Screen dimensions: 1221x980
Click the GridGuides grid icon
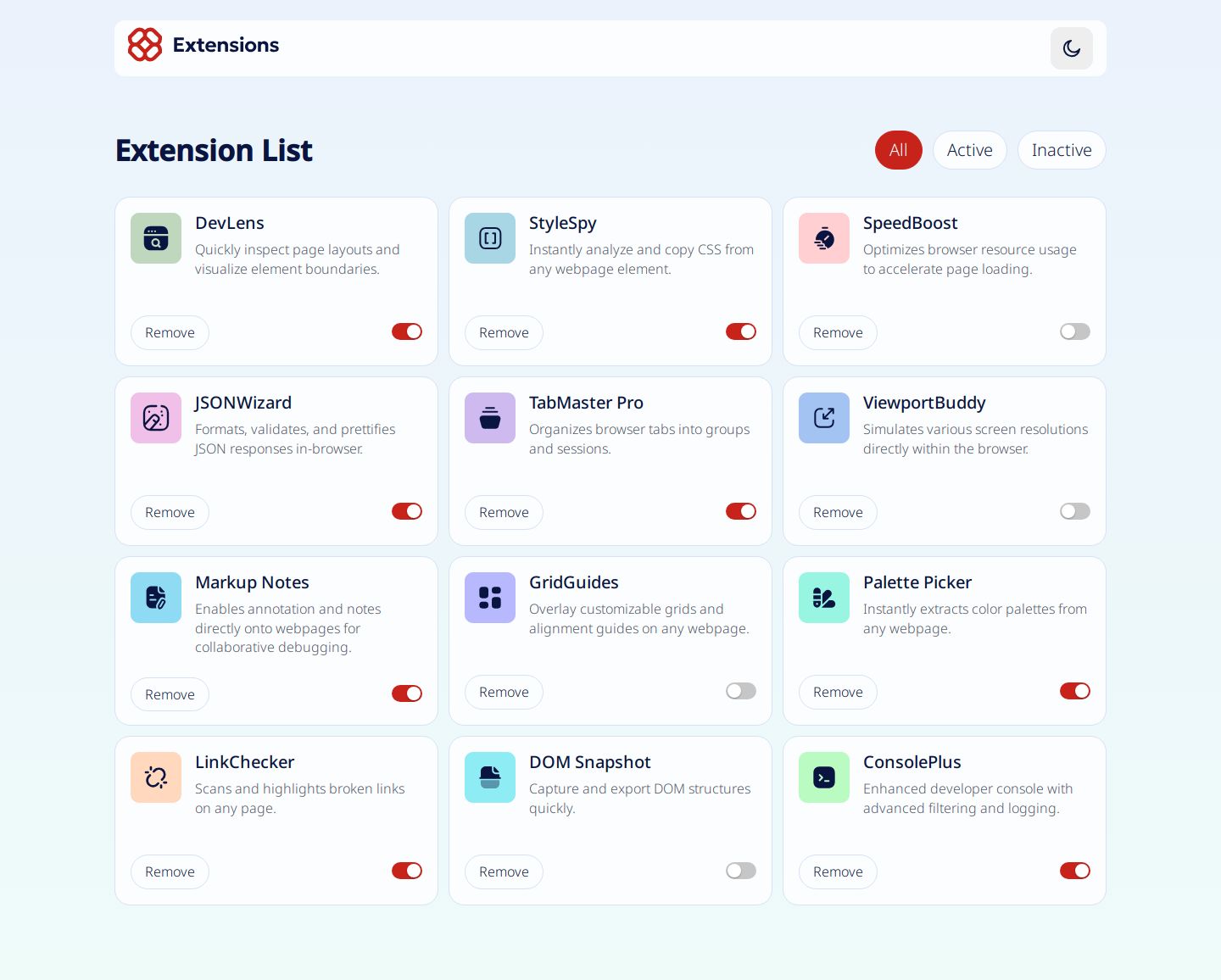489,598
